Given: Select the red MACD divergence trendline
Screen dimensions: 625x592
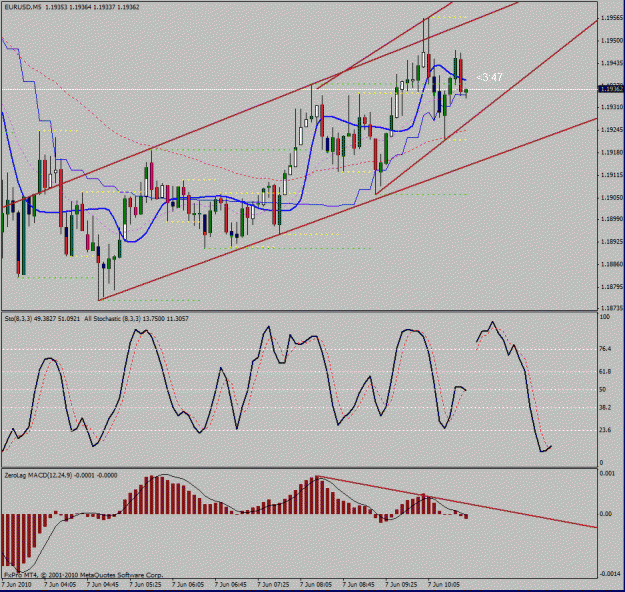Looking at the screenshot, I should coord(458,502).
